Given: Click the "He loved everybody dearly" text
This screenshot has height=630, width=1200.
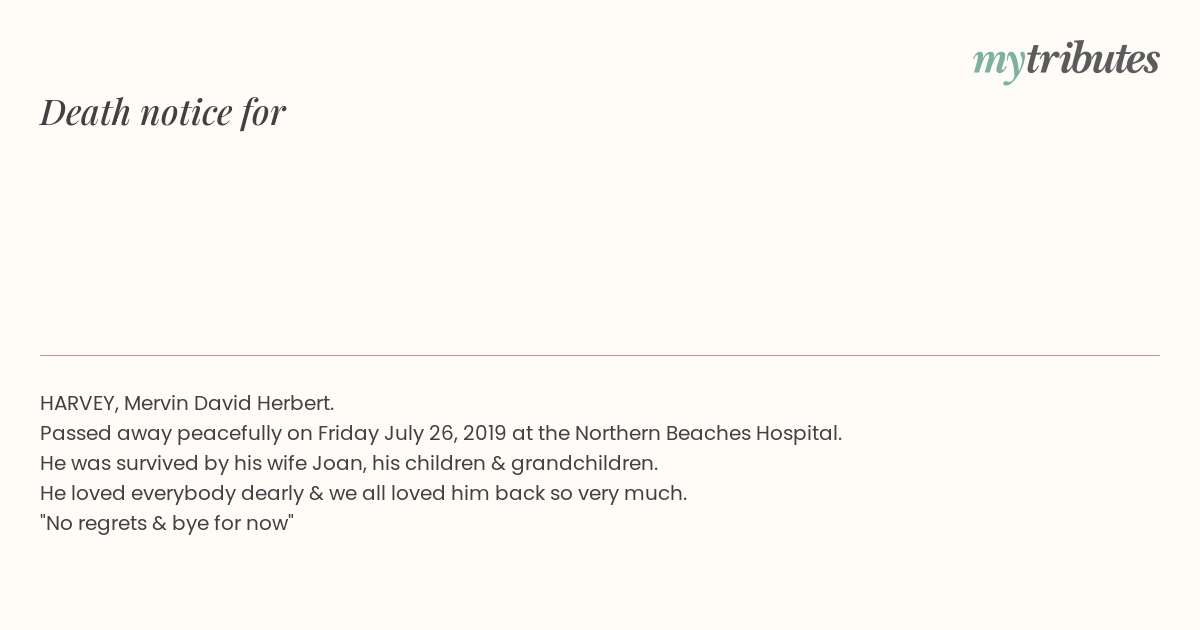Looking at the screenshot, I should click(172, 494).
